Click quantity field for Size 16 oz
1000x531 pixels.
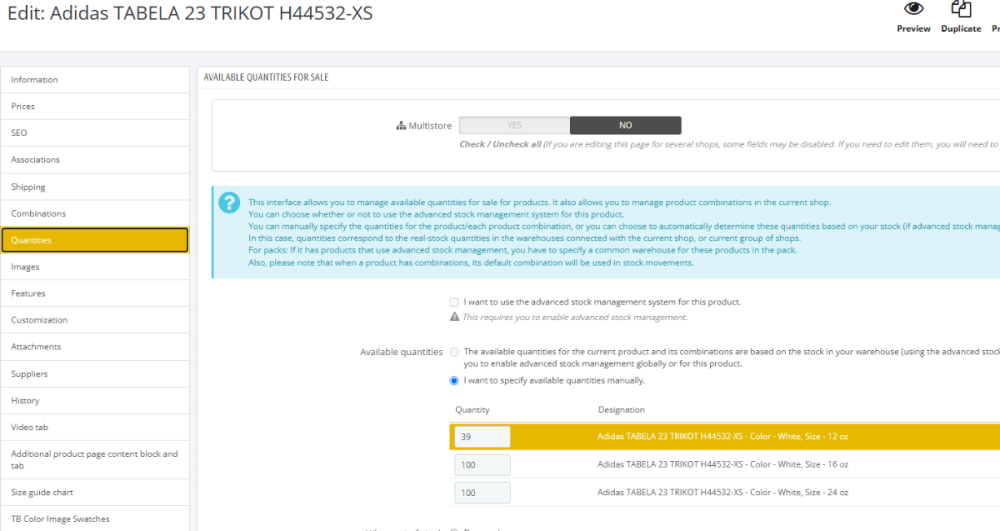[x=482, y=465]
